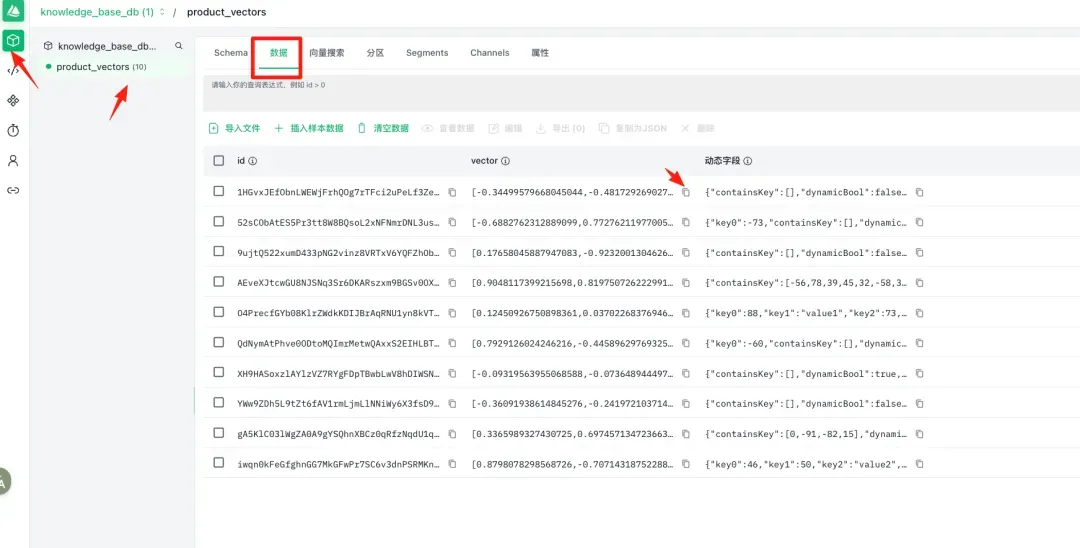Click the info icon next to vector header
The image size is (1080, 548).
point(505,161)
